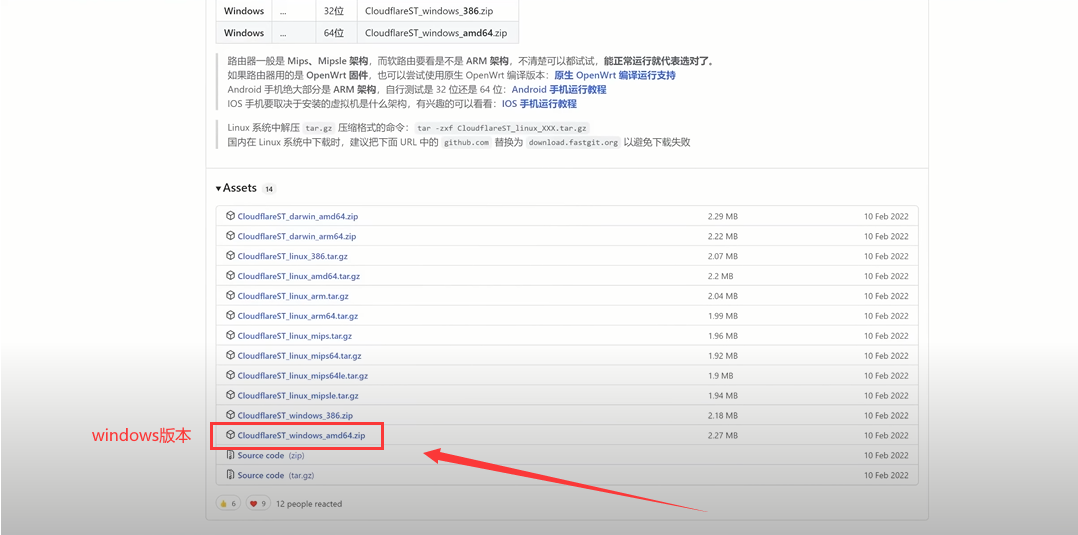Download CloudflareST_linux_mipsle.tar.gz

point(297,396)
